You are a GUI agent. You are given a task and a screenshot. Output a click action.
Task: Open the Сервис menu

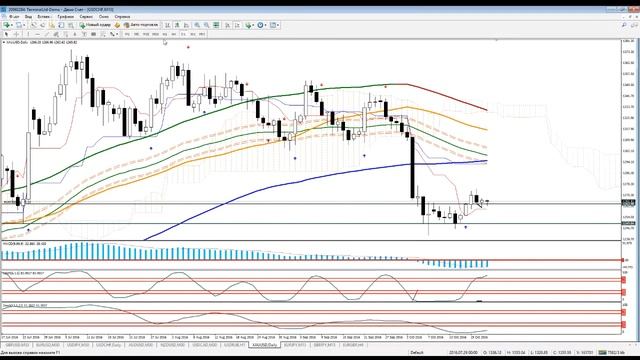(x=86, y=17)
